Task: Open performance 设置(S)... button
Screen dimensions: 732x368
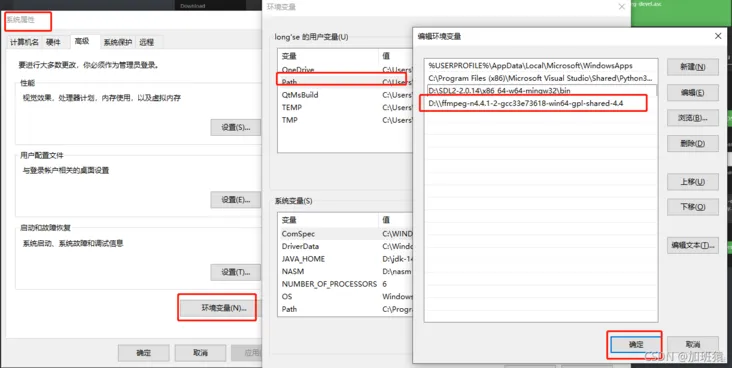Action: coord(235,127)
